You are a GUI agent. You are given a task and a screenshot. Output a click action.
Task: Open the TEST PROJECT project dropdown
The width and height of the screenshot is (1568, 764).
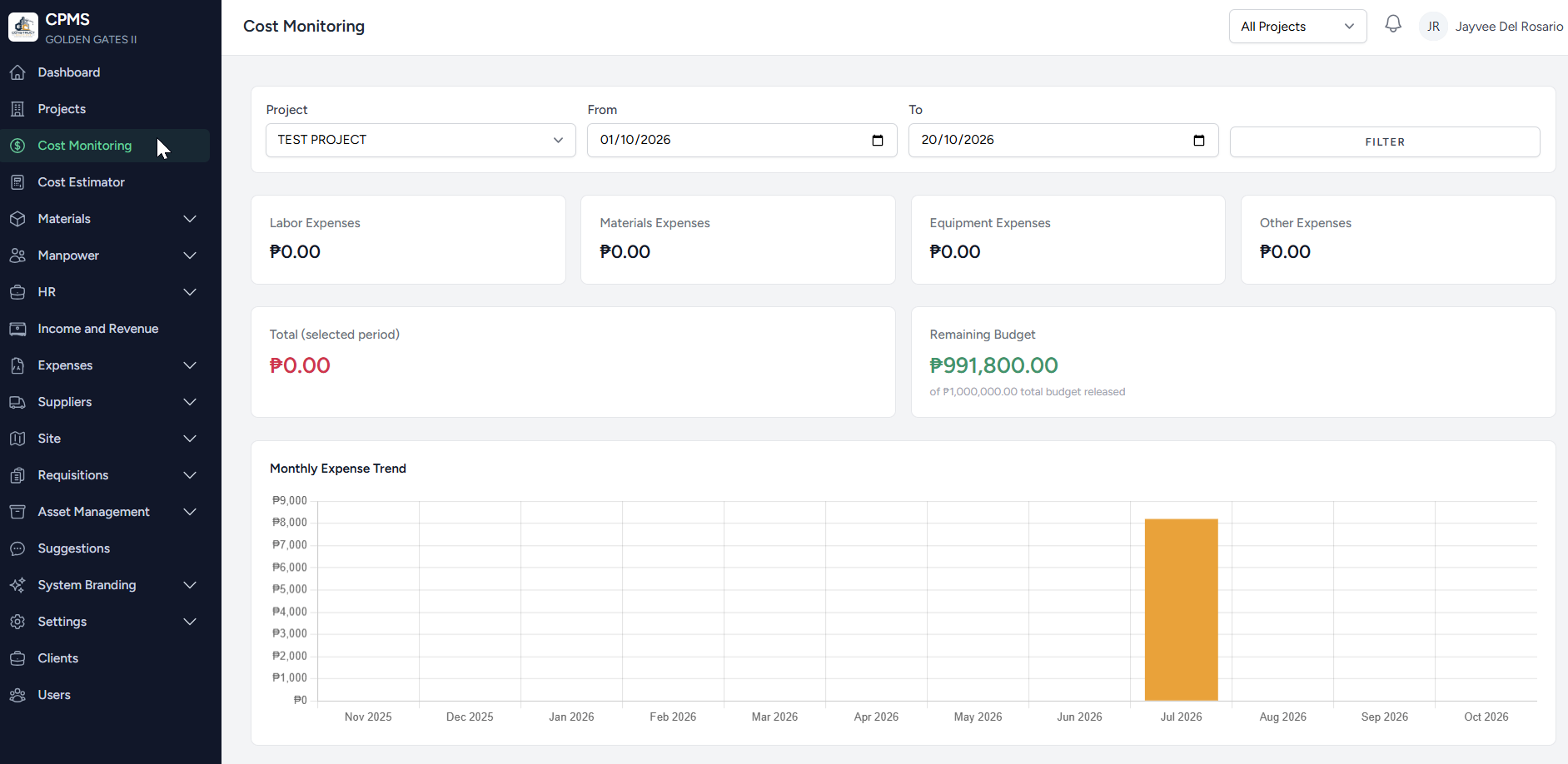pos(421,140)
